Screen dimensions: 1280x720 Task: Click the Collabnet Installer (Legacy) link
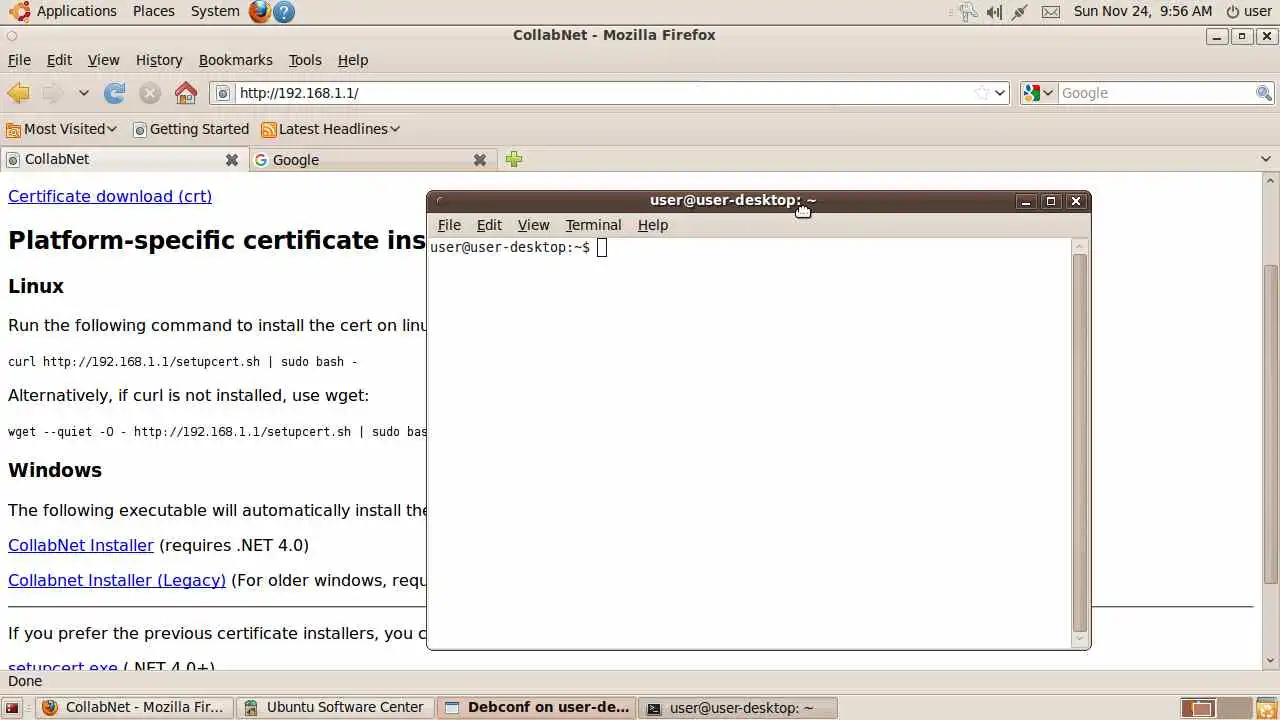117,580
